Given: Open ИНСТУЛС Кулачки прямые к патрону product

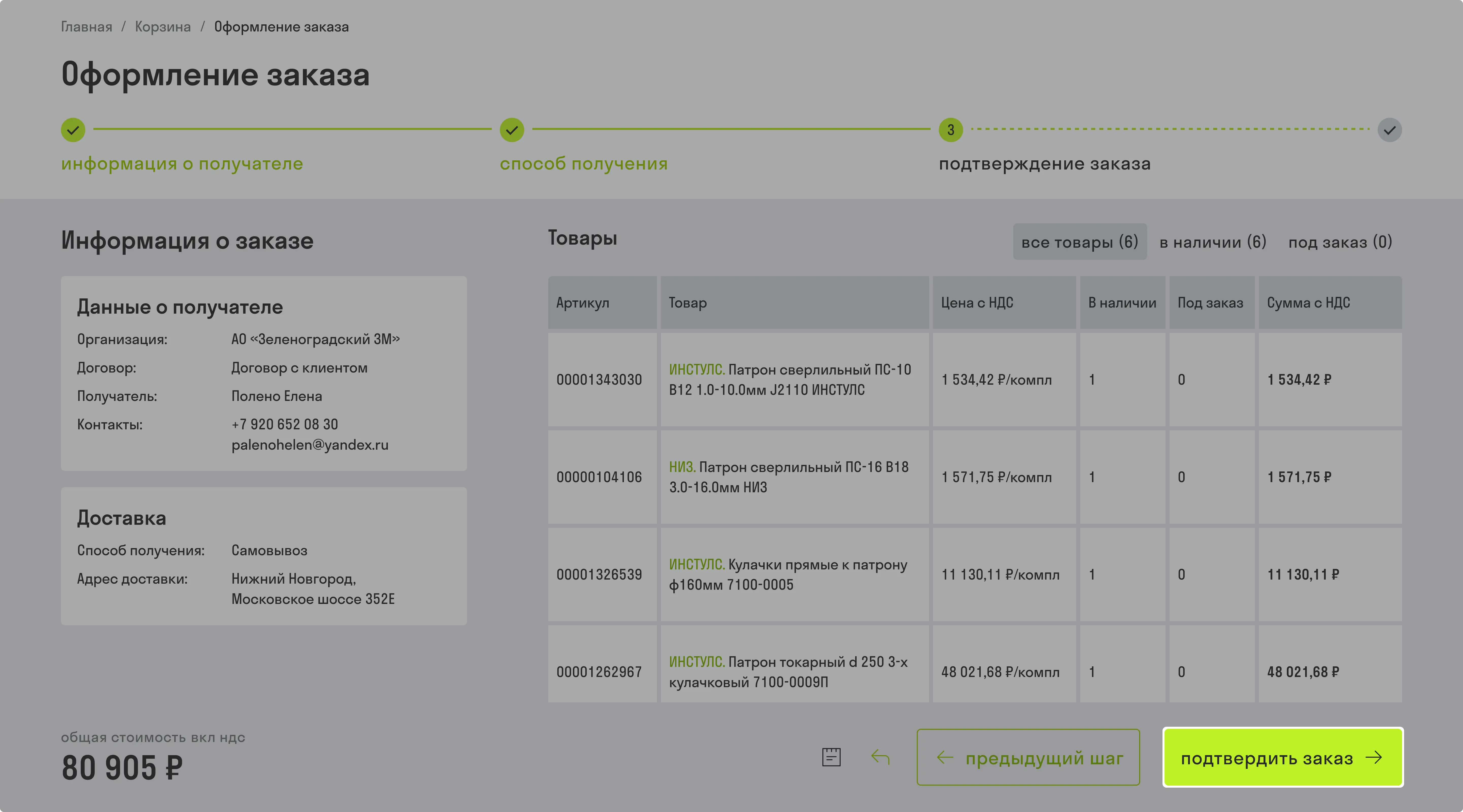Looking at the screenshot, I should click(x=788, y=574).
